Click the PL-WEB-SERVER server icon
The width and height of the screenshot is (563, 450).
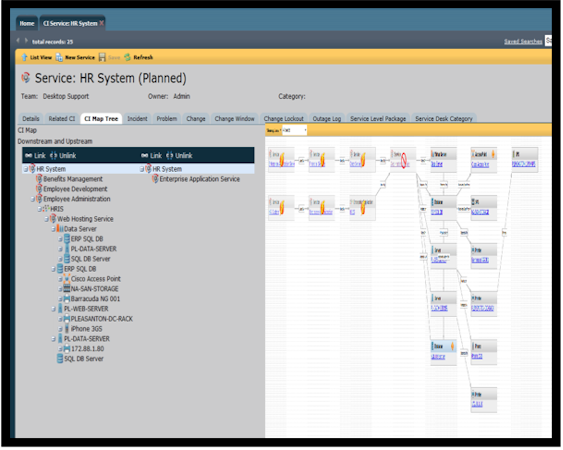60,309
